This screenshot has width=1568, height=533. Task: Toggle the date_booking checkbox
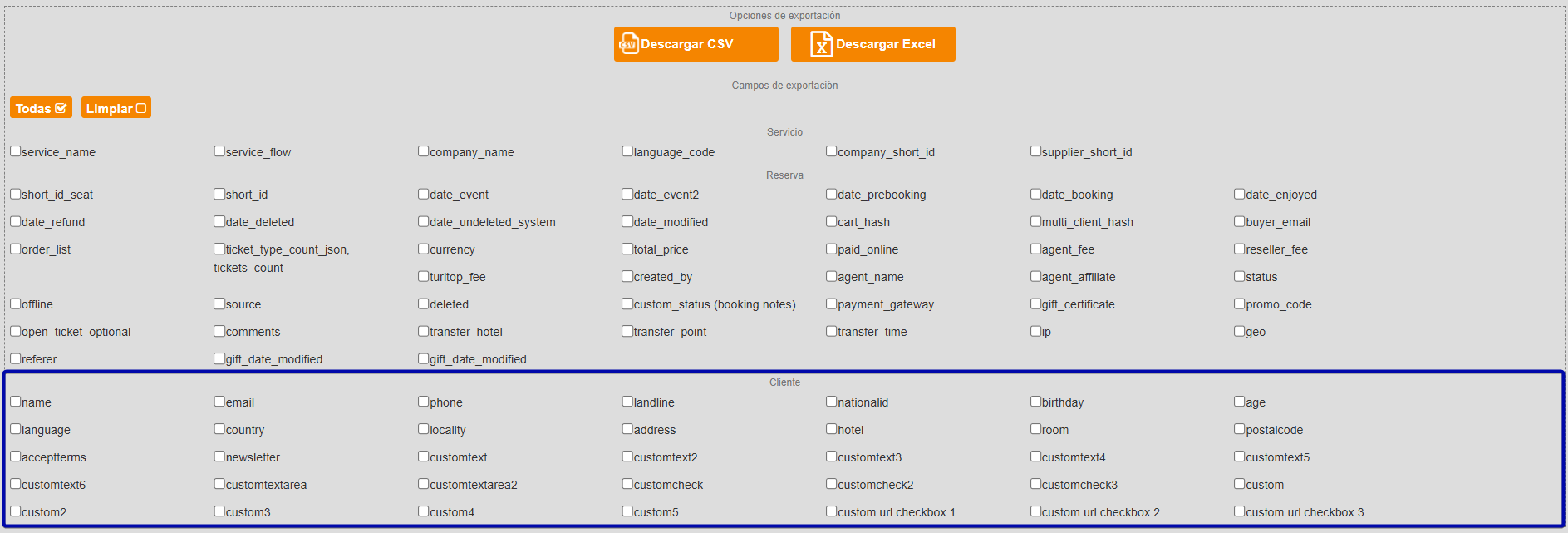pyautogui.click(x=1036, y=194)
